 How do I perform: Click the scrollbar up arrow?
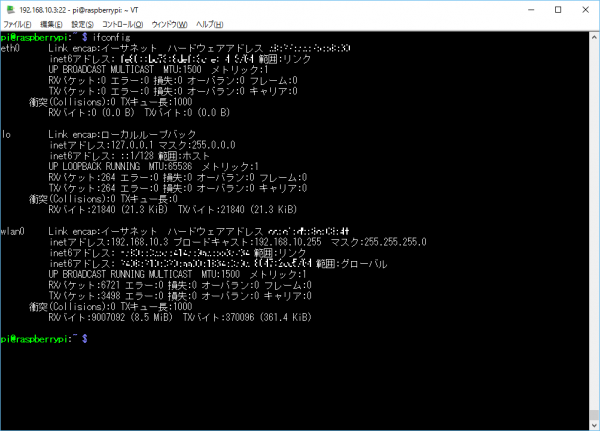click(x=594, y=38)
